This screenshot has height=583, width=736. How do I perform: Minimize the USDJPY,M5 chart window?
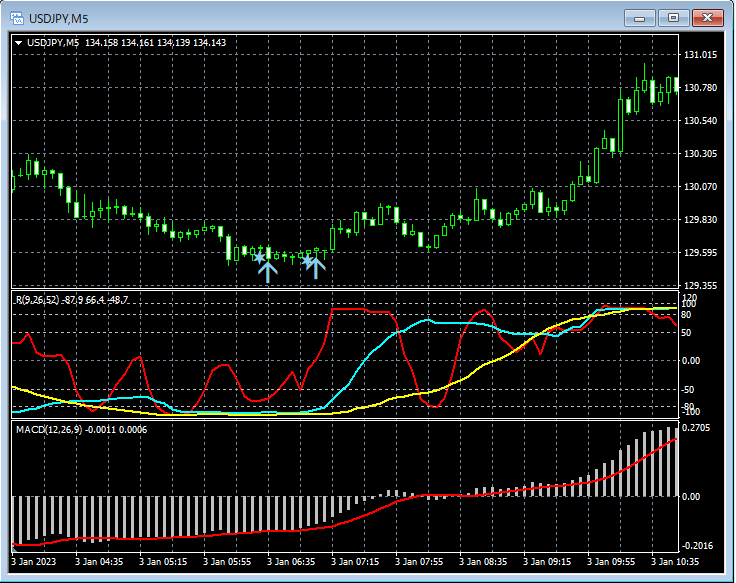tap(639, 18)
